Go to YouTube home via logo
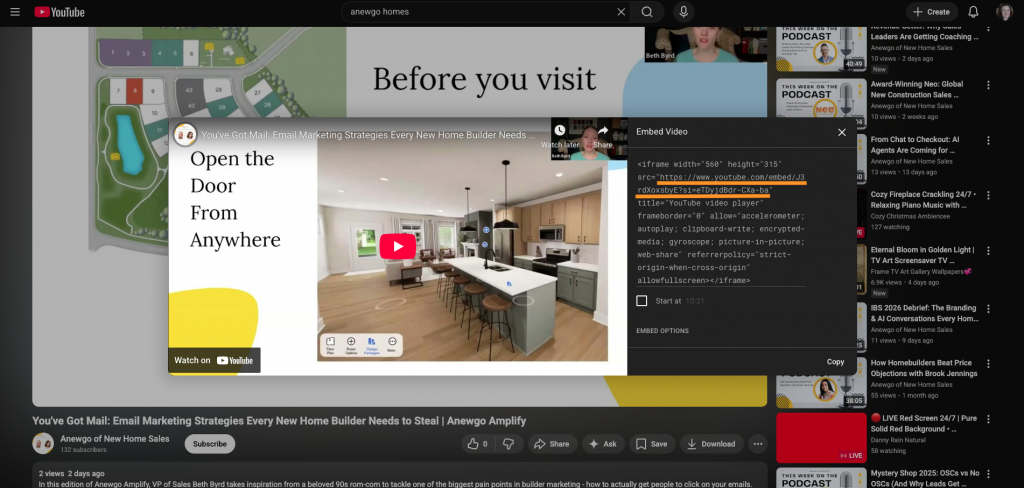Image resolution: width=1024 pixels, height=488 pixels. 60,12
